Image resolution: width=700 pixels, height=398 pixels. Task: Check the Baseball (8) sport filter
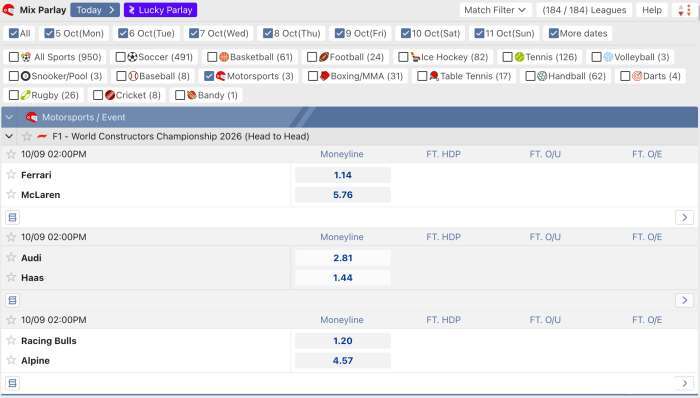[x=121, y=76]
